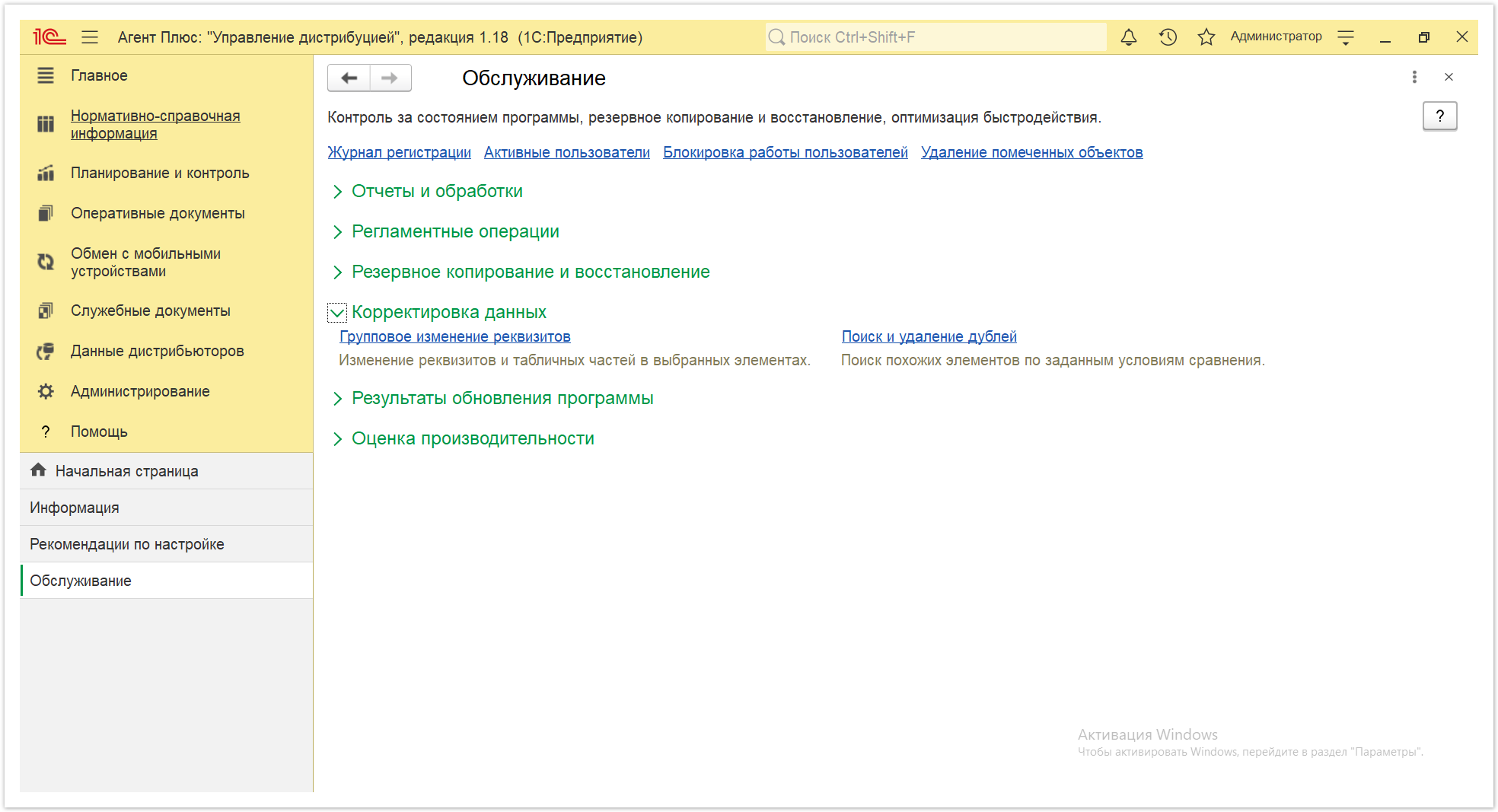Collapse the Корректировка данных section
The image size is (1498, 812).
[x=337, y=313]
